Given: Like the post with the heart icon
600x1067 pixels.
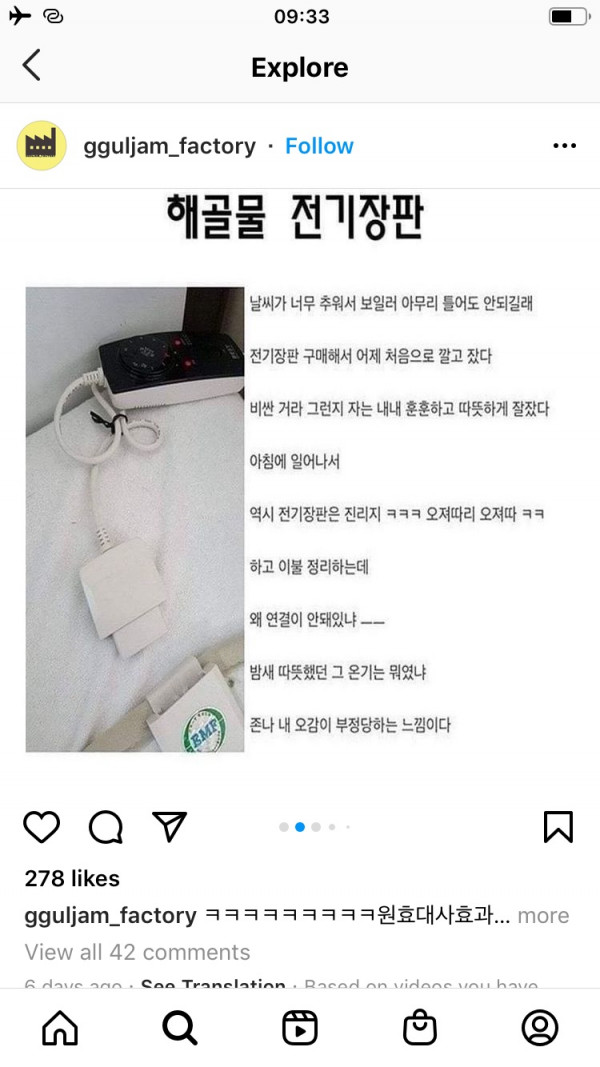Looking at the screenshot, I should (x=41, y=827).
